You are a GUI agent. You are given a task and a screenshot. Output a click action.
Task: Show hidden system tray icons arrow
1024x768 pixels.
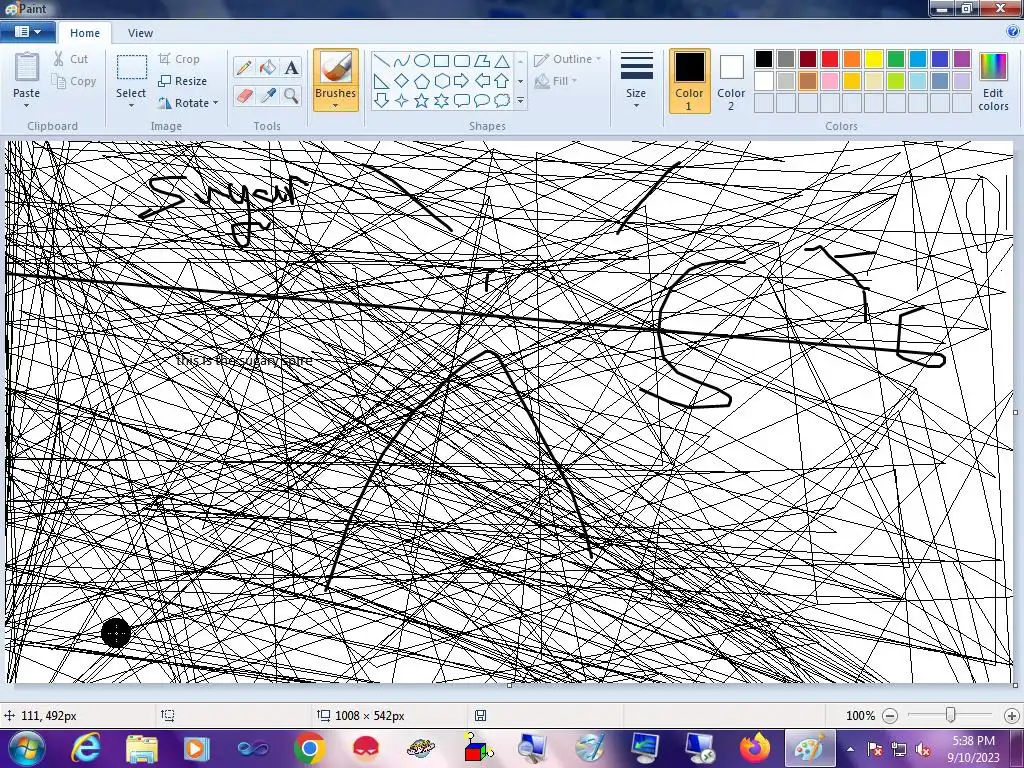point(850,749)
